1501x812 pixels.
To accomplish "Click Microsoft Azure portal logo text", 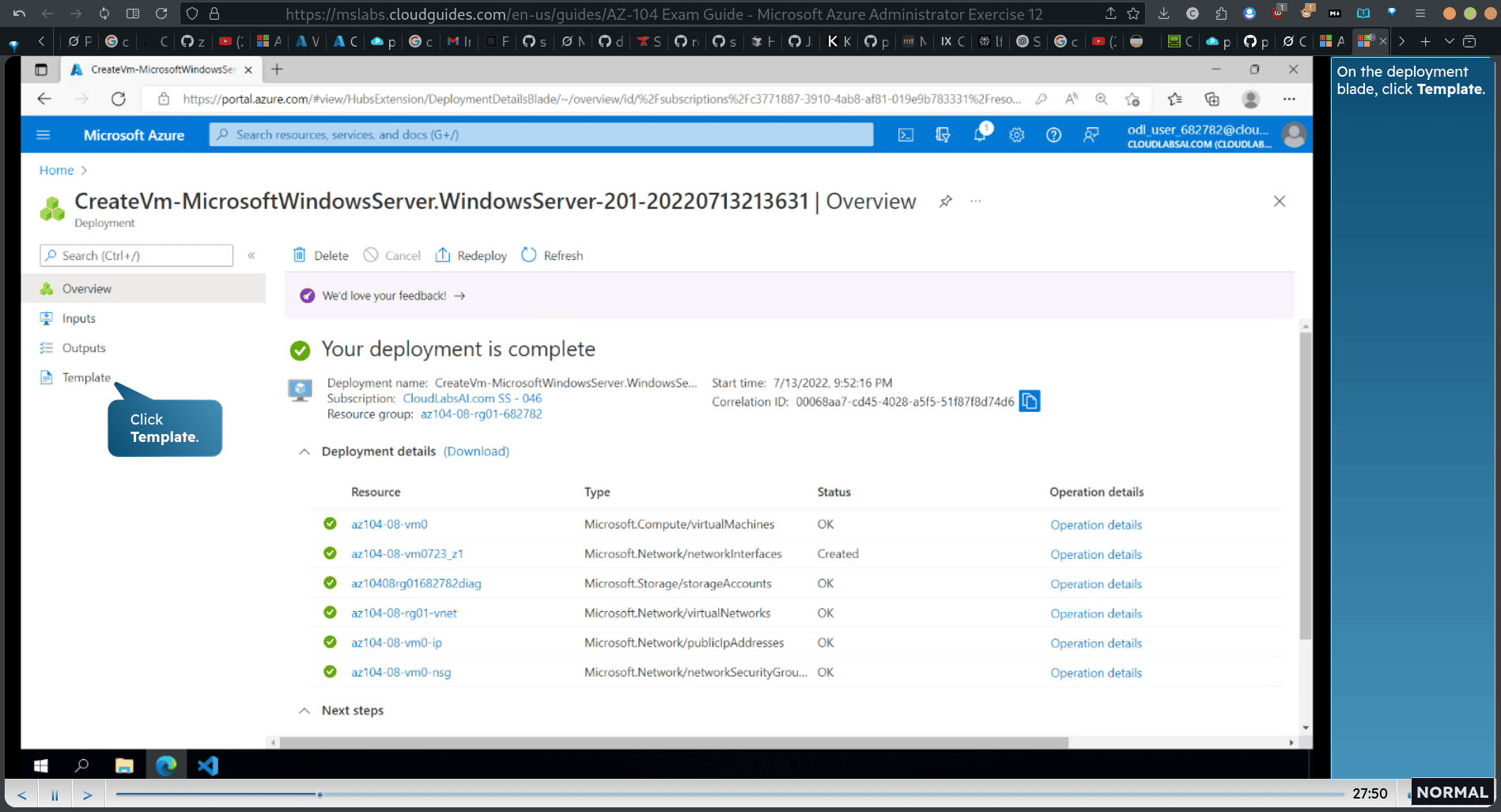I will (134, 135).
